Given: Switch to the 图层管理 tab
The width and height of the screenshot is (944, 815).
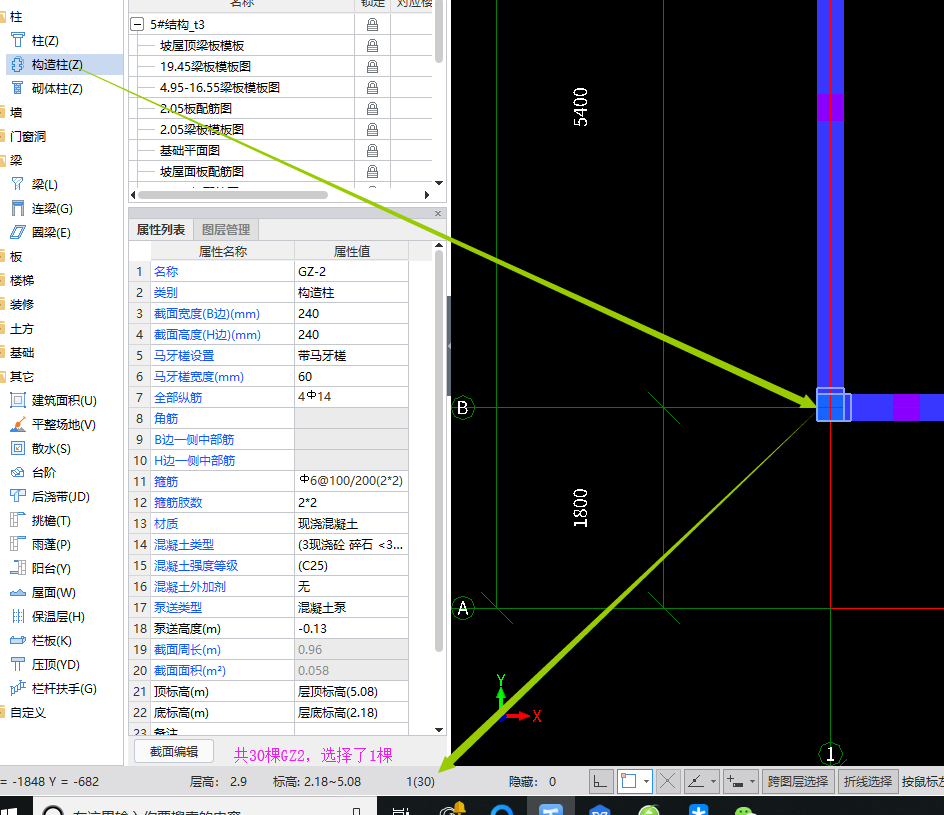Looking at the screenshot, I should click(226, 229).
